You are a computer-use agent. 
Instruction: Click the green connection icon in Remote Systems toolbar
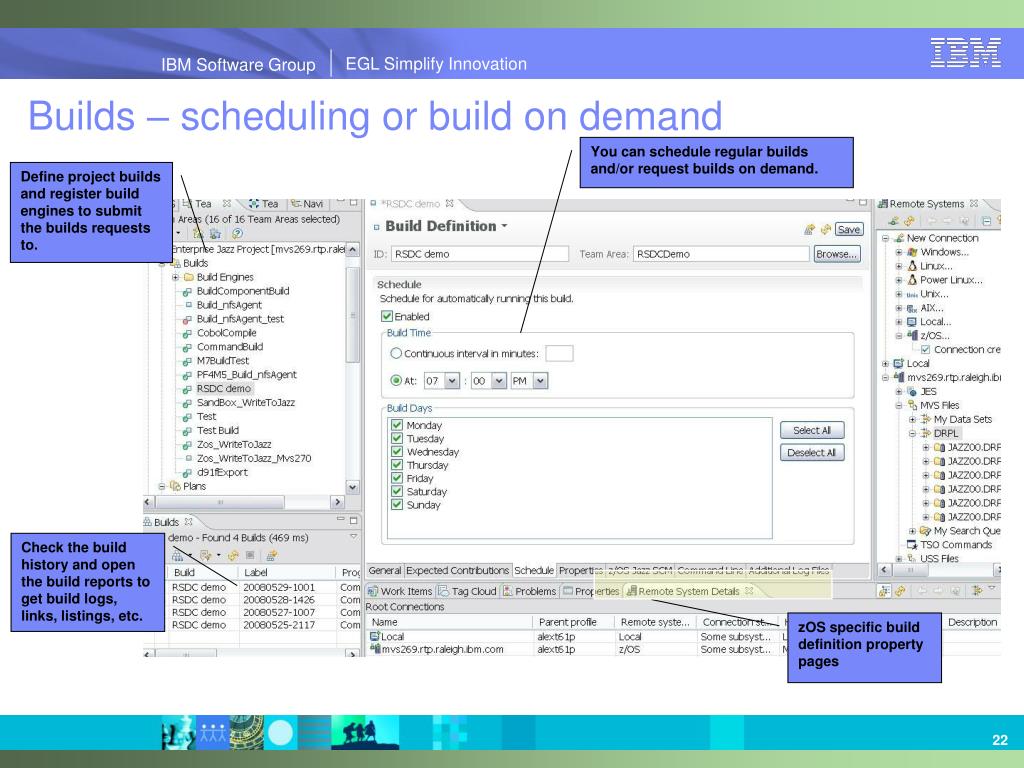[894, 221]
